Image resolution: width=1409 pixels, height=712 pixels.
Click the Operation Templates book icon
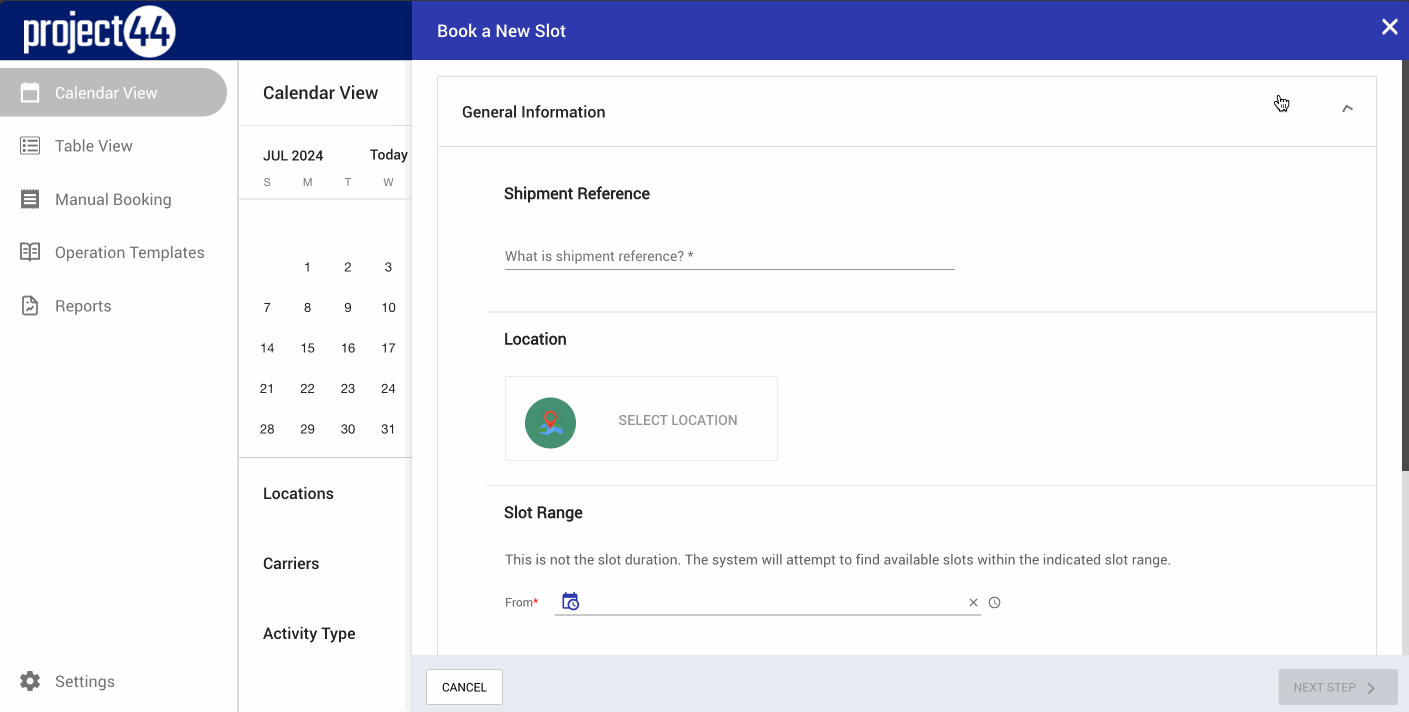tap(30, 252)
